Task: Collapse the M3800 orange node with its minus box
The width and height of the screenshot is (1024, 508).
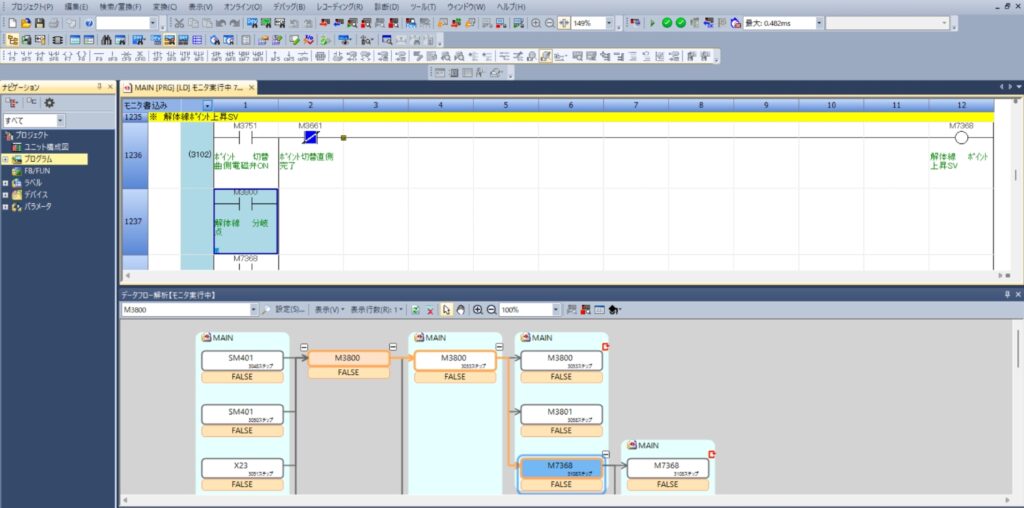Action: 302,347
